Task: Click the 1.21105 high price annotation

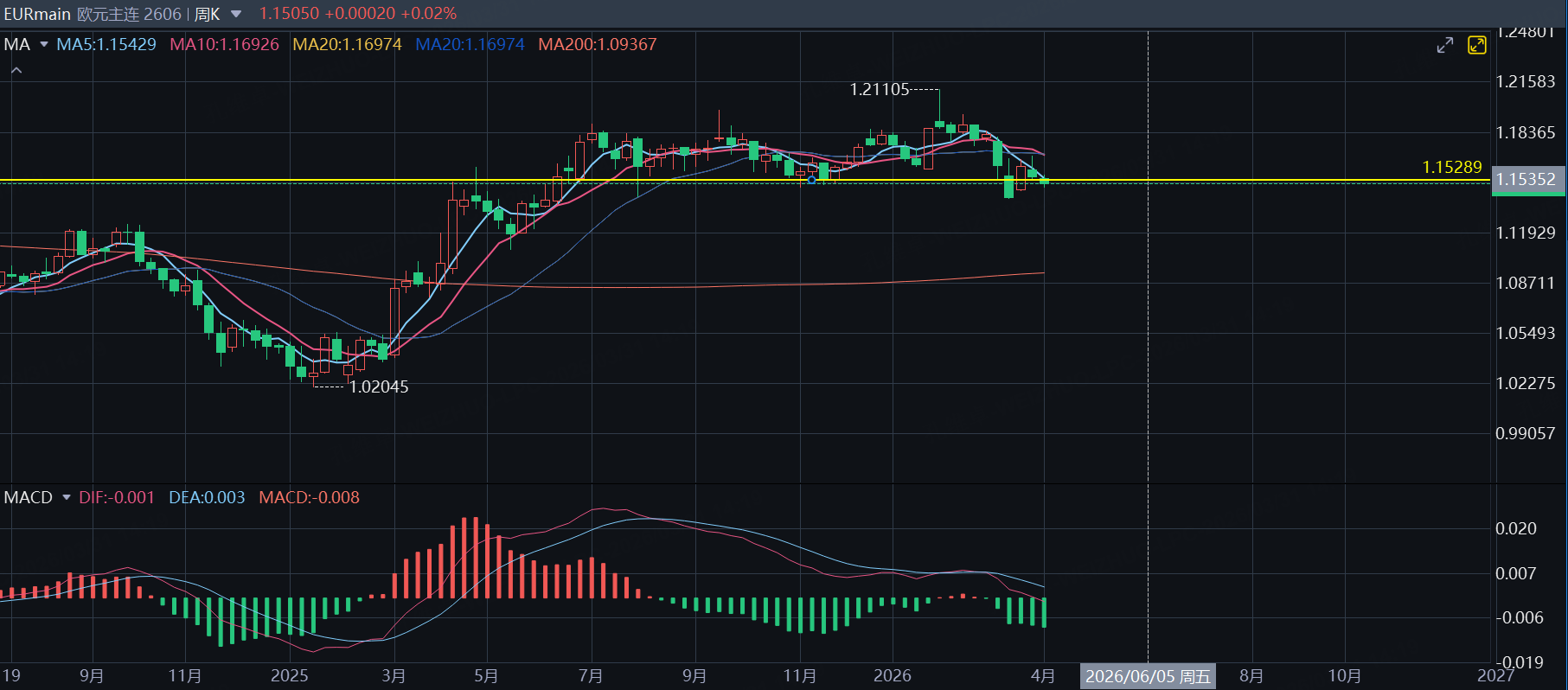Action: (880, 89)
